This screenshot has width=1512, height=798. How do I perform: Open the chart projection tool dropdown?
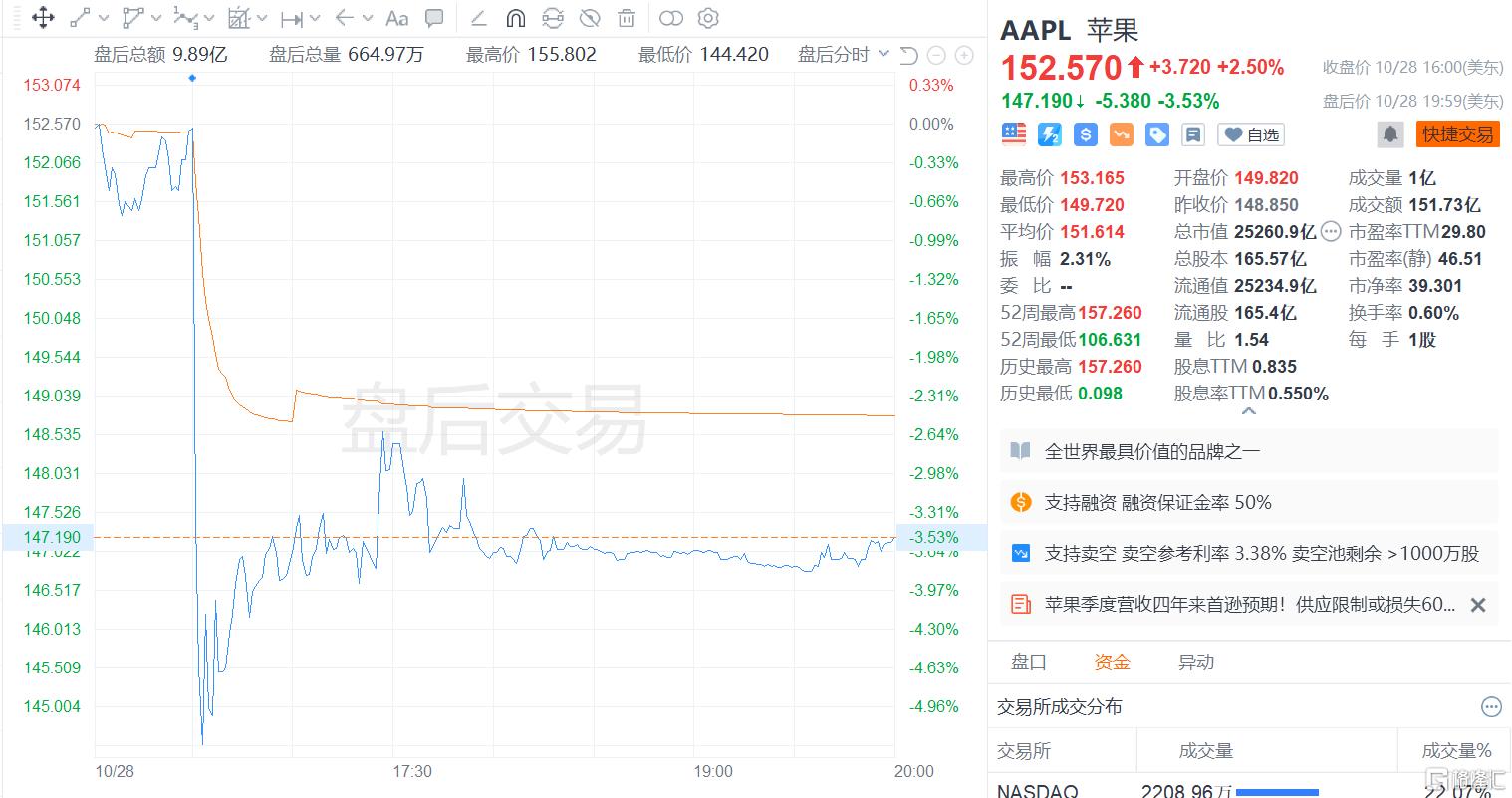261,18
